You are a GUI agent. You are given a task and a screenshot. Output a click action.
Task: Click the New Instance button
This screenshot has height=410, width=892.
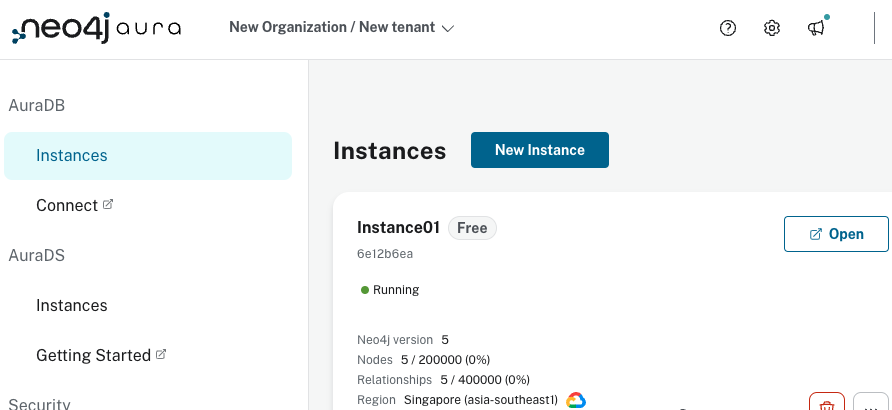click(540, 150)
